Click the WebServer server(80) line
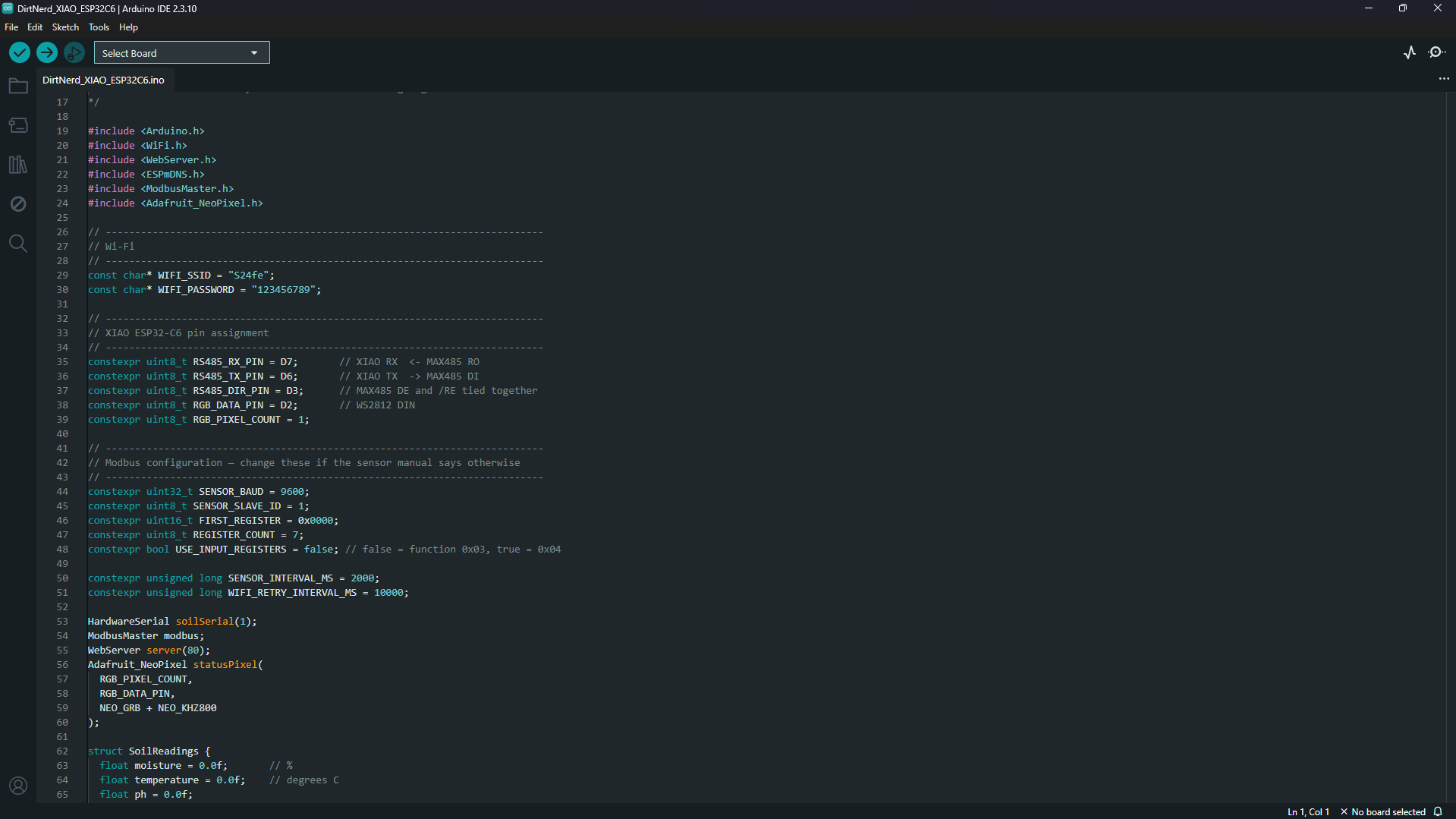 tap(149, 650)
